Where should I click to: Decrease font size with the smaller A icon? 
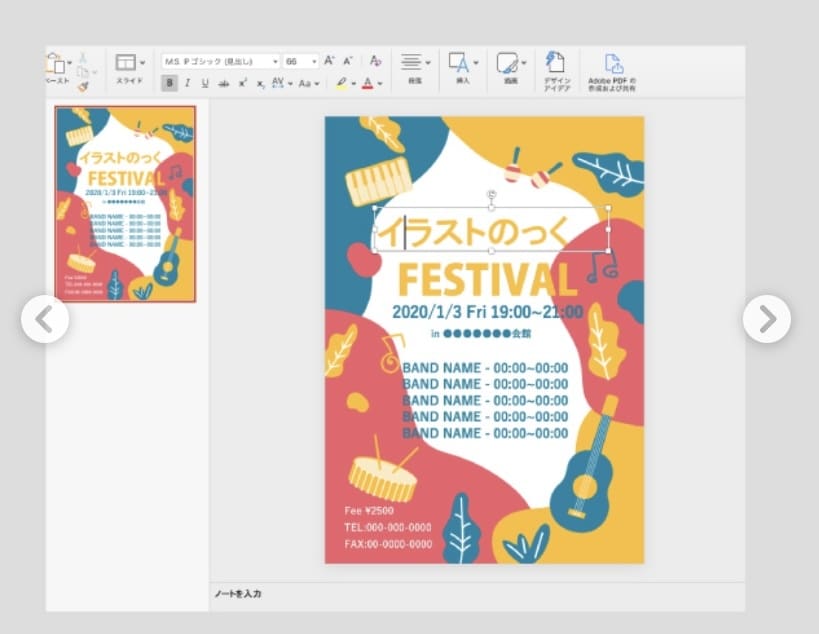coord(348,61)
